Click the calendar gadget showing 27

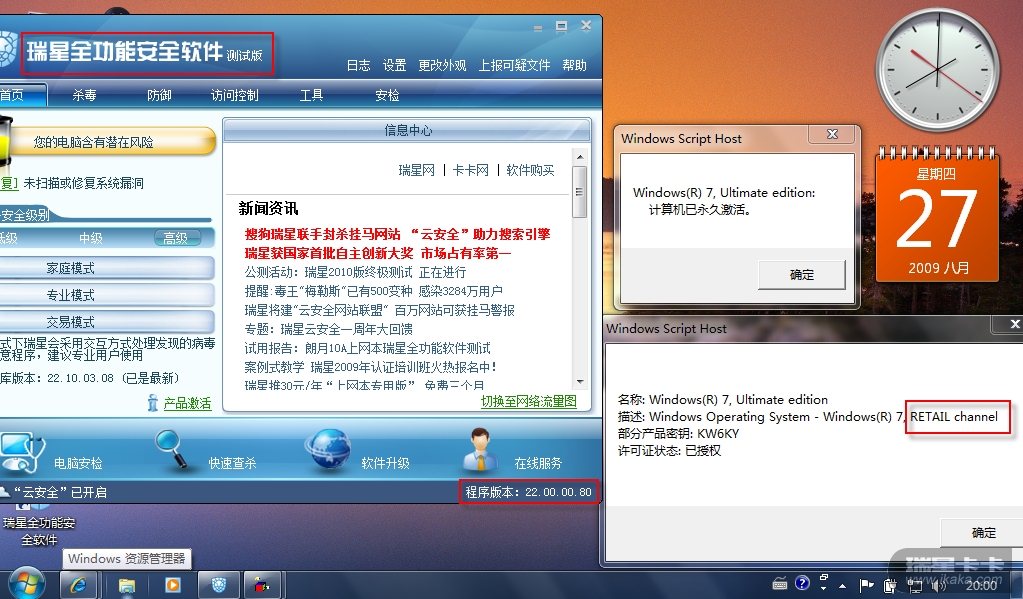pos(937,215)
